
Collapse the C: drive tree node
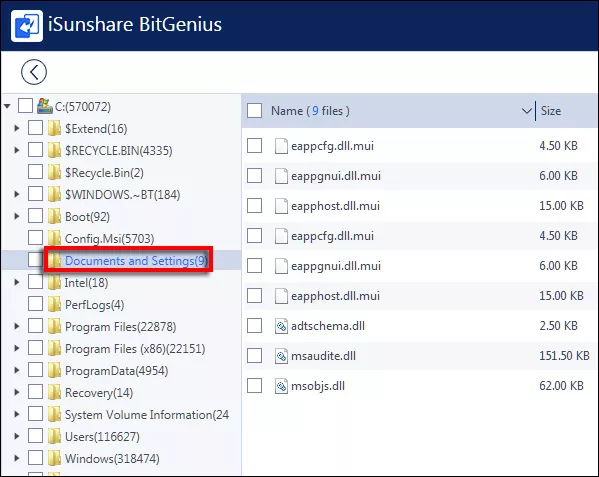7,106
